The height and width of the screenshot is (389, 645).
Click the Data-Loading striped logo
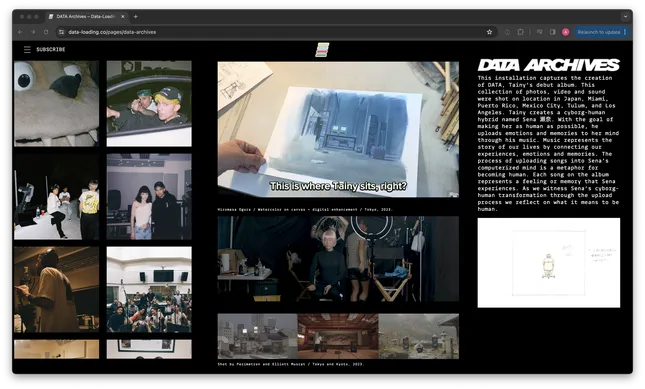322,50
